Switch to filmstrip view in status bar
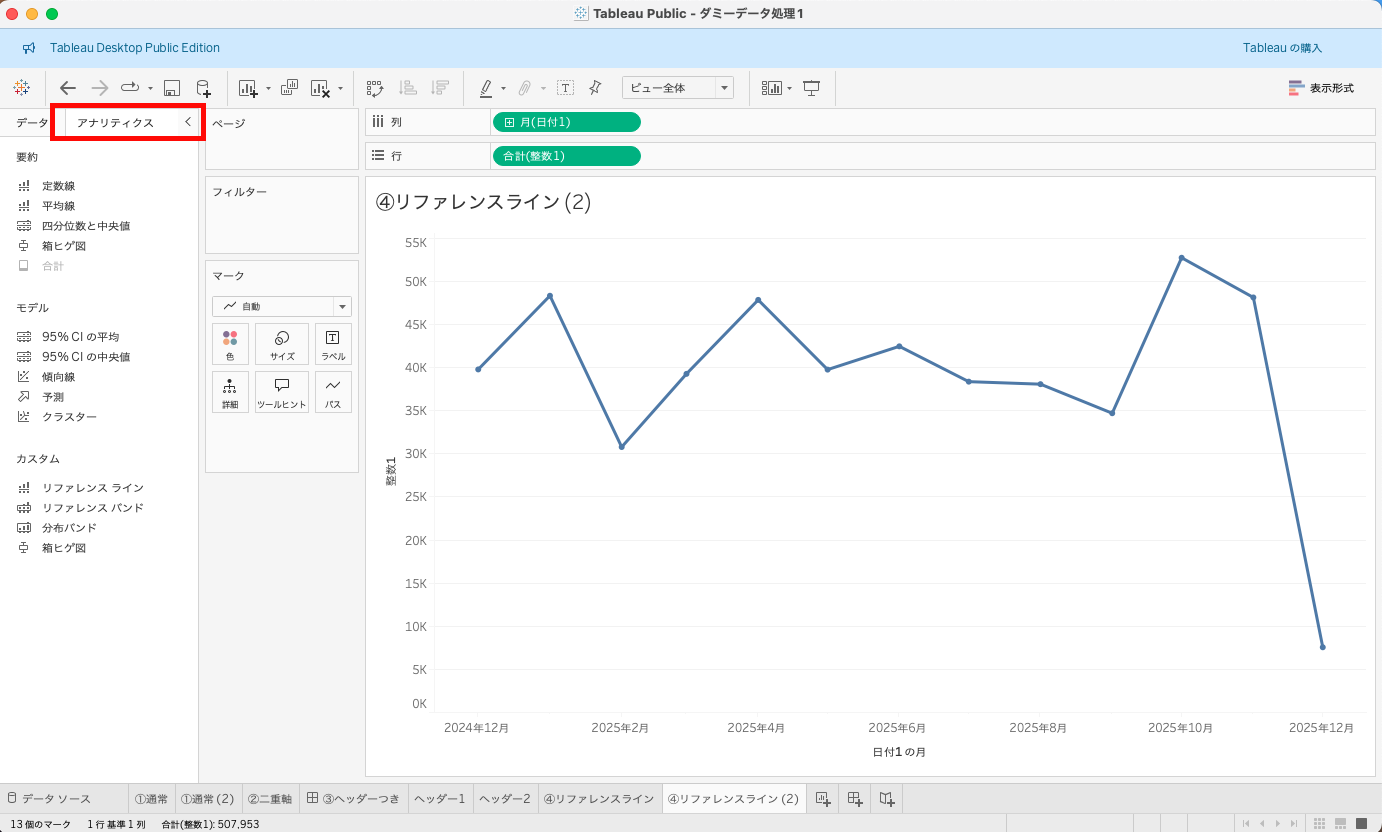Image resolution: width=1382 pixels, height=832 pixels. (1340, 823)
